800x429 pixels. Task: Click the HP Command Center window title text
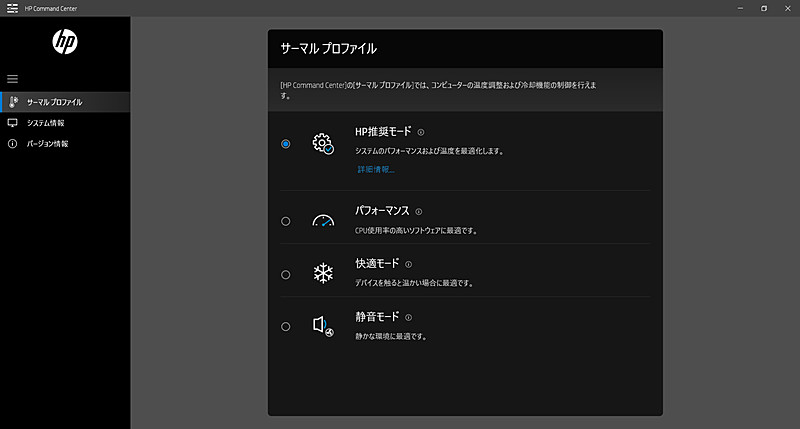tap(51, 9)
